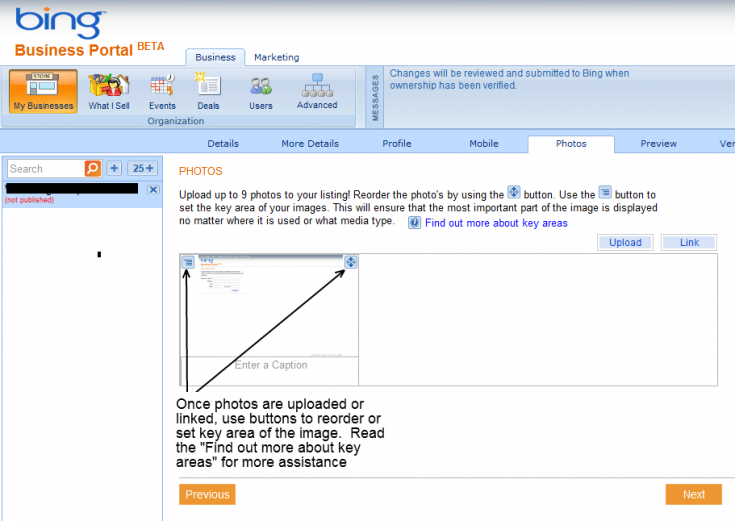
Task: Click the set key area button on photo
Action: click(188, 262)
